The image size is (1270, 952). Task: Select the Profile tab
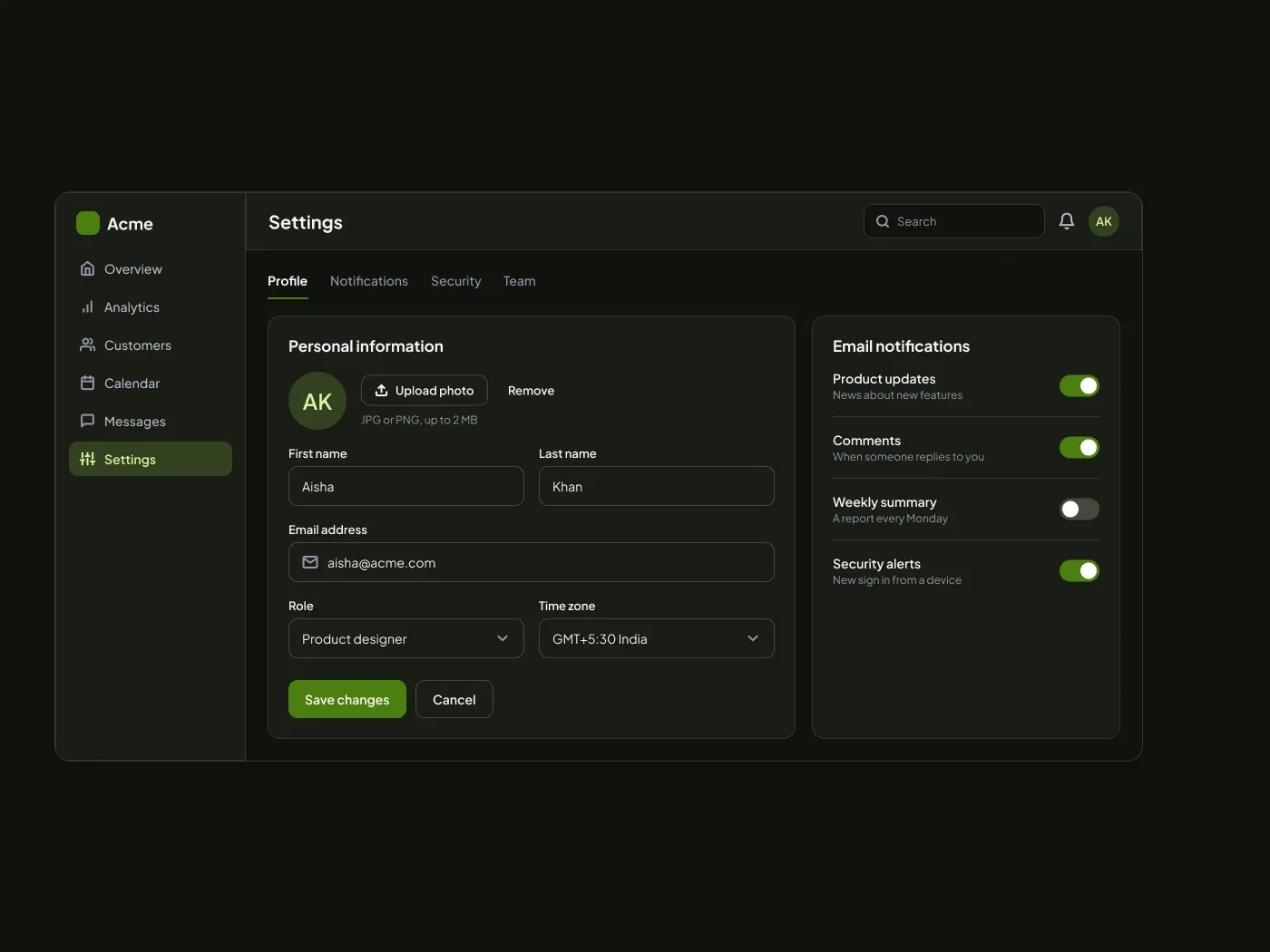tap(288, 281)
